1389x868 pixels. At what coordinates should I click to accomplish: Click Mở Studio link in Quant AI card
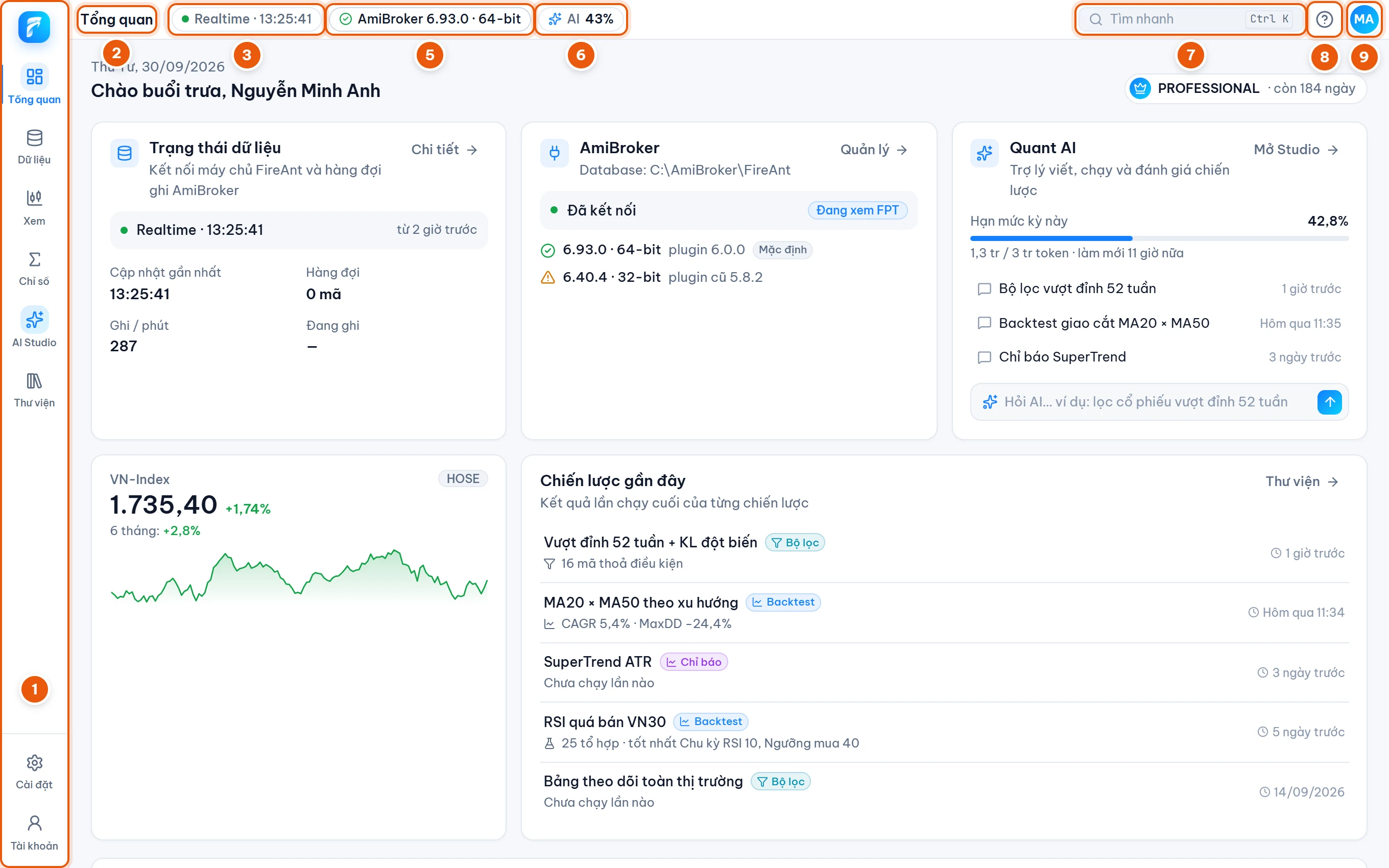pos(1296,150)
